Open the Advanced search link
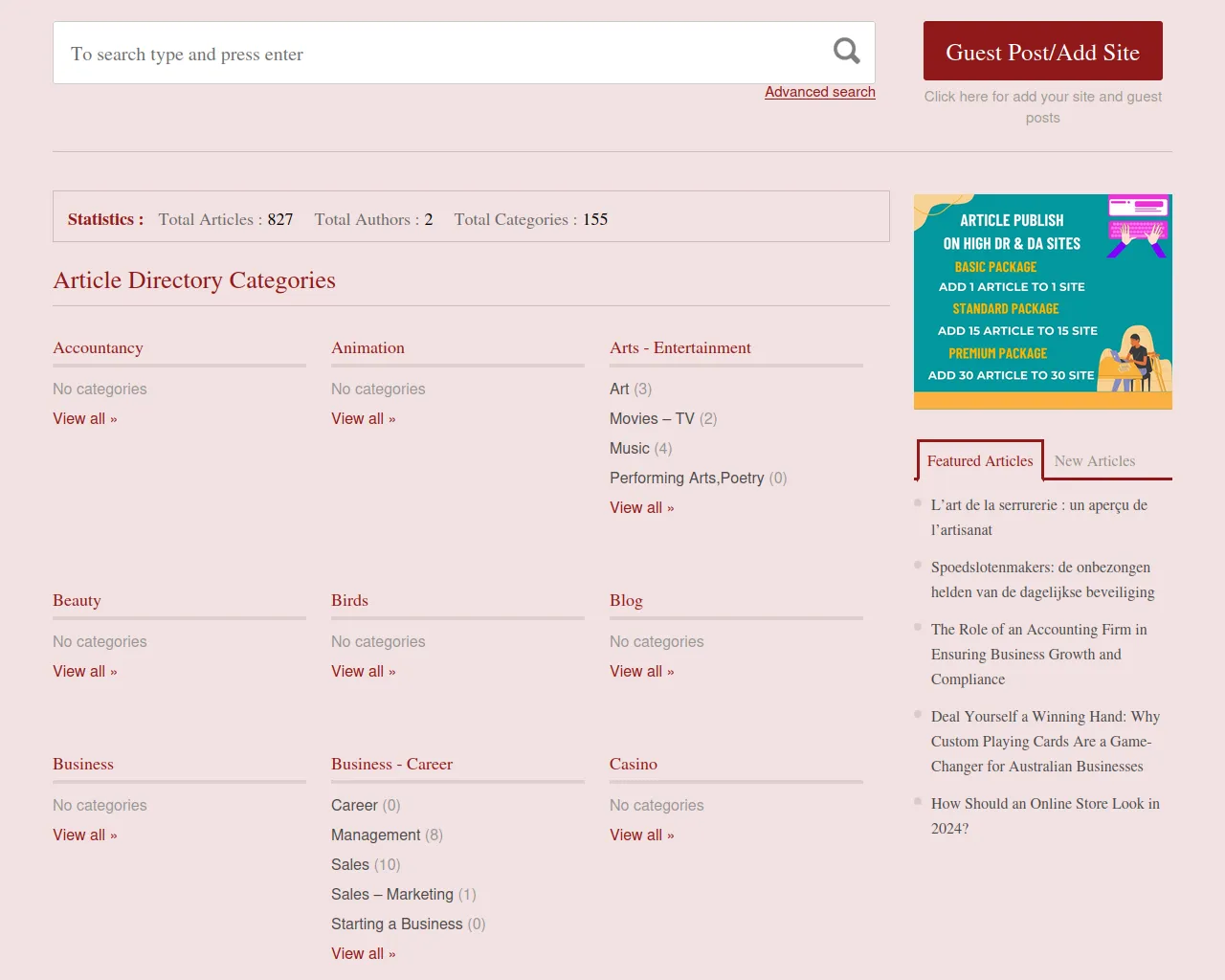This screenshot has width=1225, height=980. 819,92
